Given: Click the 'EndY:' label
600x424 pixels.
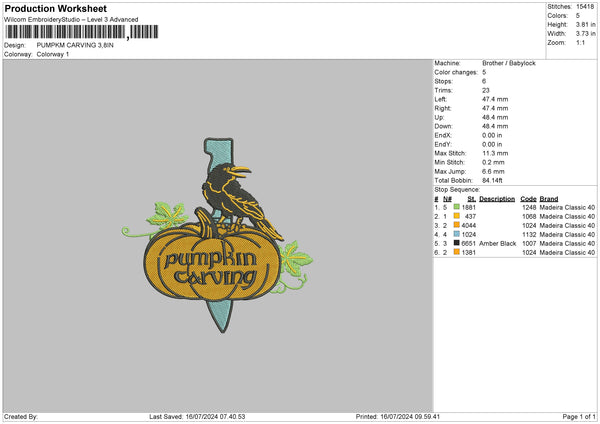Looking at the screenshot, I should [443, 144].
